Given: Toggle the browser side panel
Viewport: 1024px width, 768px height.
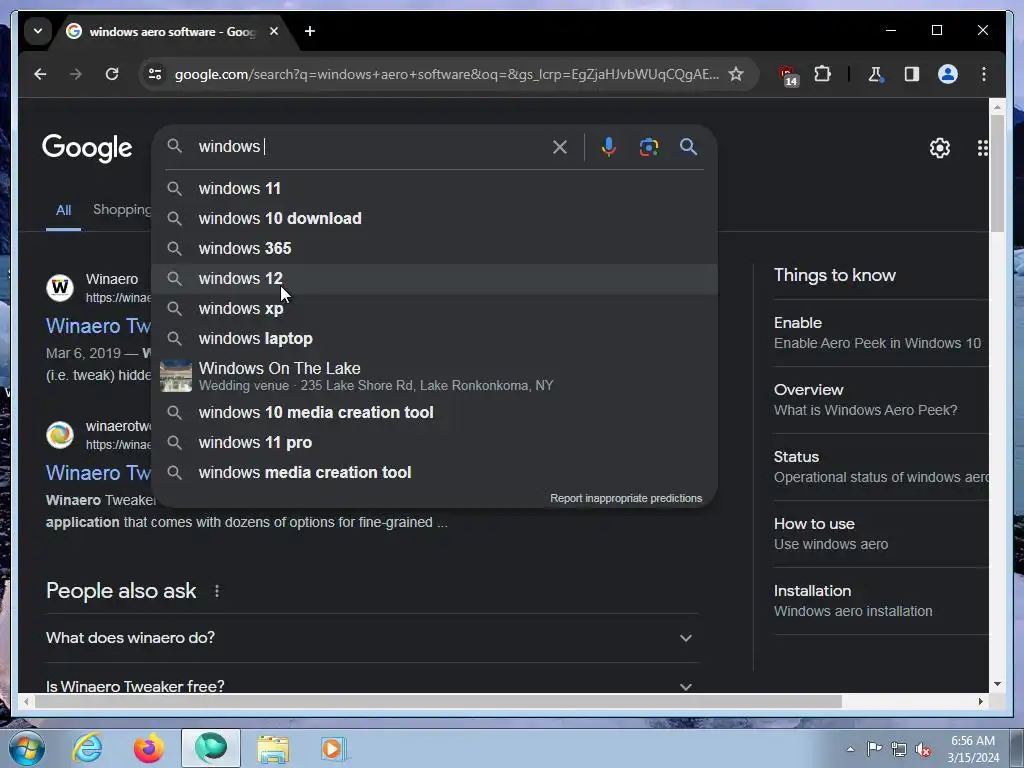Looking at the screenshot, I should click(912, 74).
